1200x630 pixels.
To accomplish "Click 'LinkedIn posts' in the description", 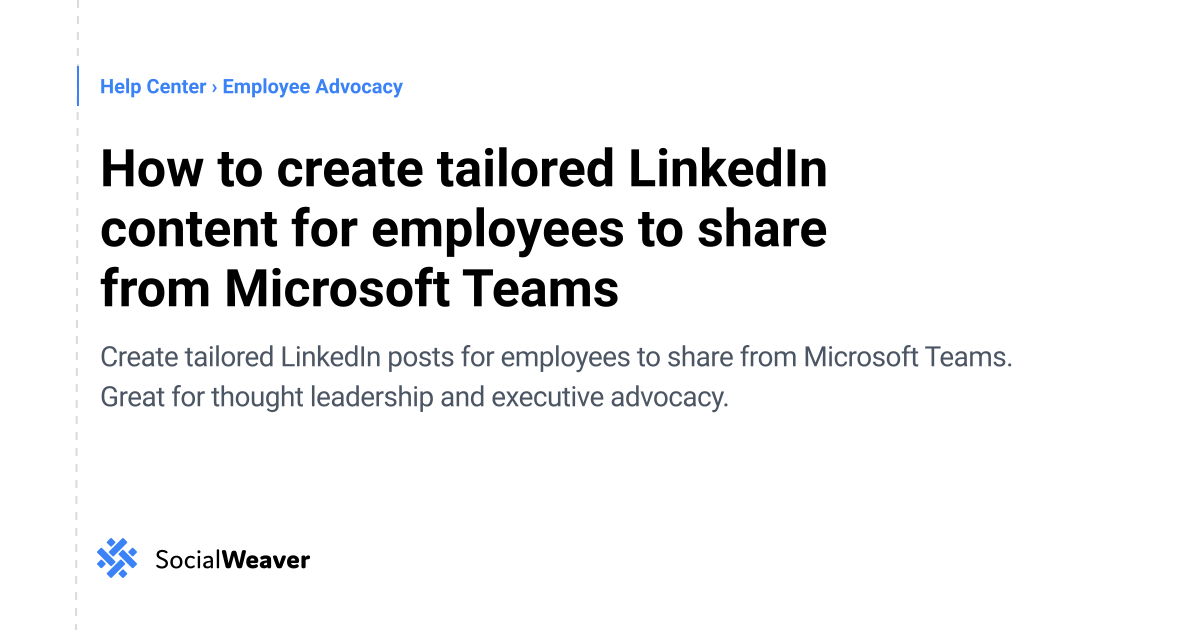I will pos(380,357).
